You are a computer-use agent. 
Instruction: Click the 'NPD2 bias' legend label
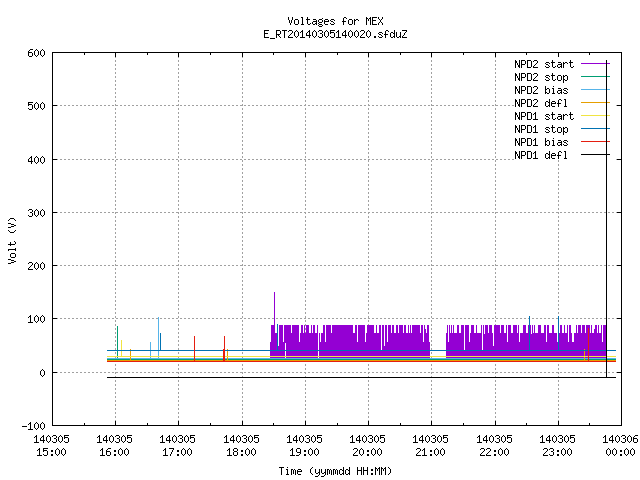pos(541,90)
